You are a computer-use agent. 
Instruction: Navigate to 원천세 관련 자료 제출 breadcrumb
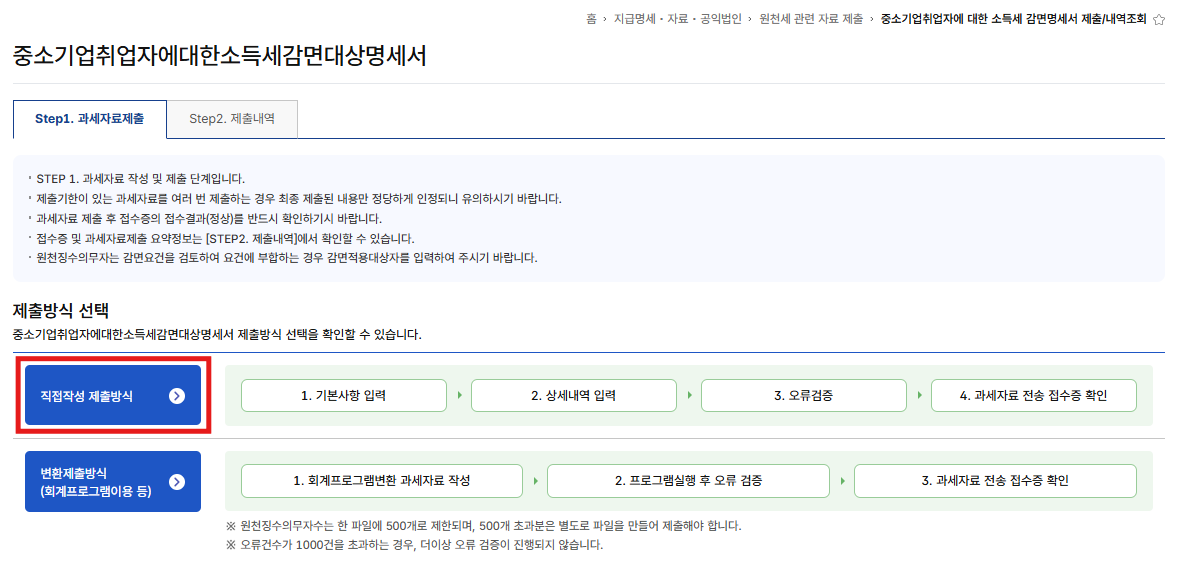811,19
